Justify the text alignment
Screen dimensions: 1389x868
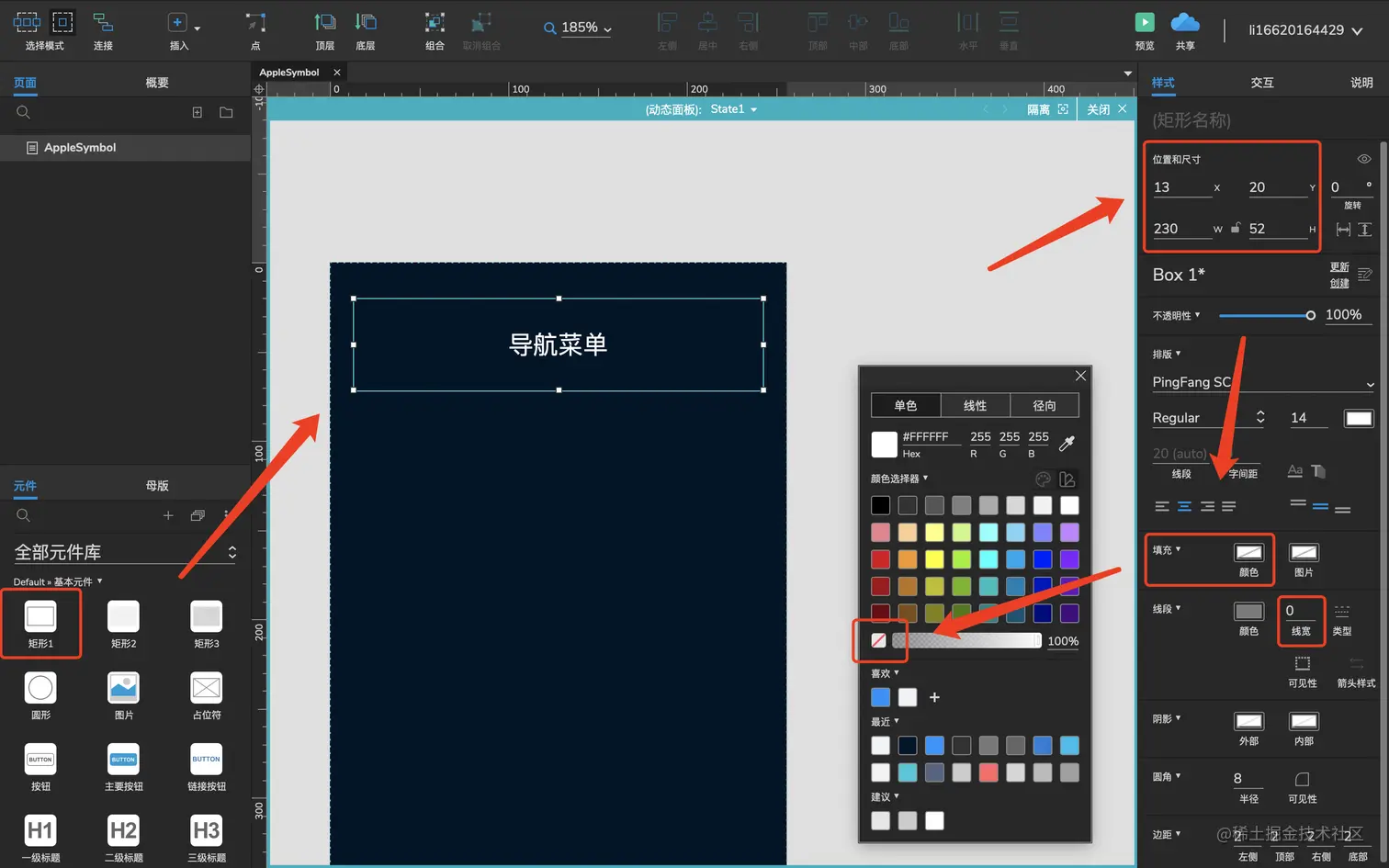click(x=1228, y=506)
